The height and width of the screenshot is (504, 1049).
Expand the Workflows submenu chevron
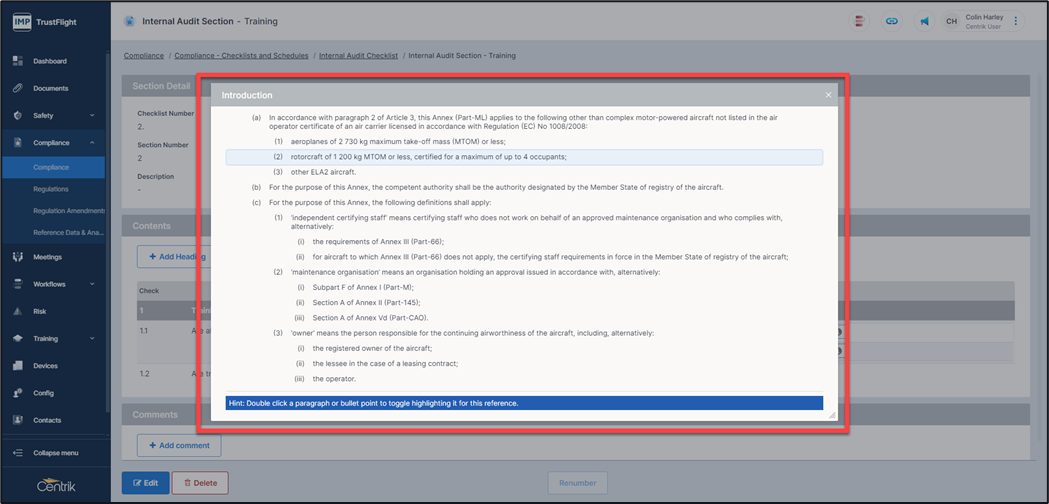pos(92,284)
